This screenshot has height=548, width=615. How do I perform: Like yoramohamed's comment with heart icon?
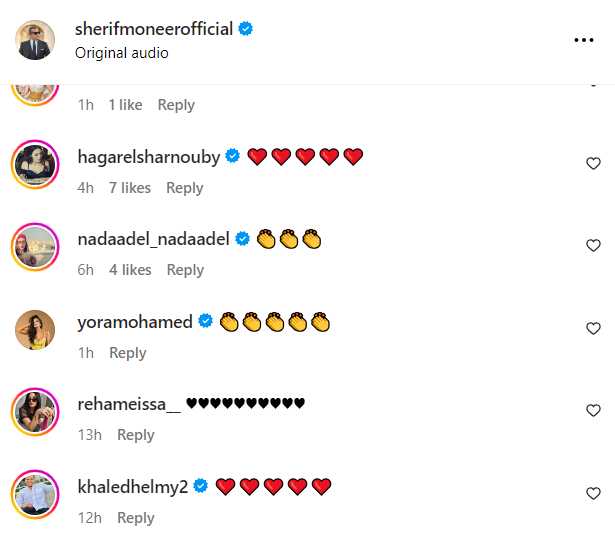[x=593, y=329]
